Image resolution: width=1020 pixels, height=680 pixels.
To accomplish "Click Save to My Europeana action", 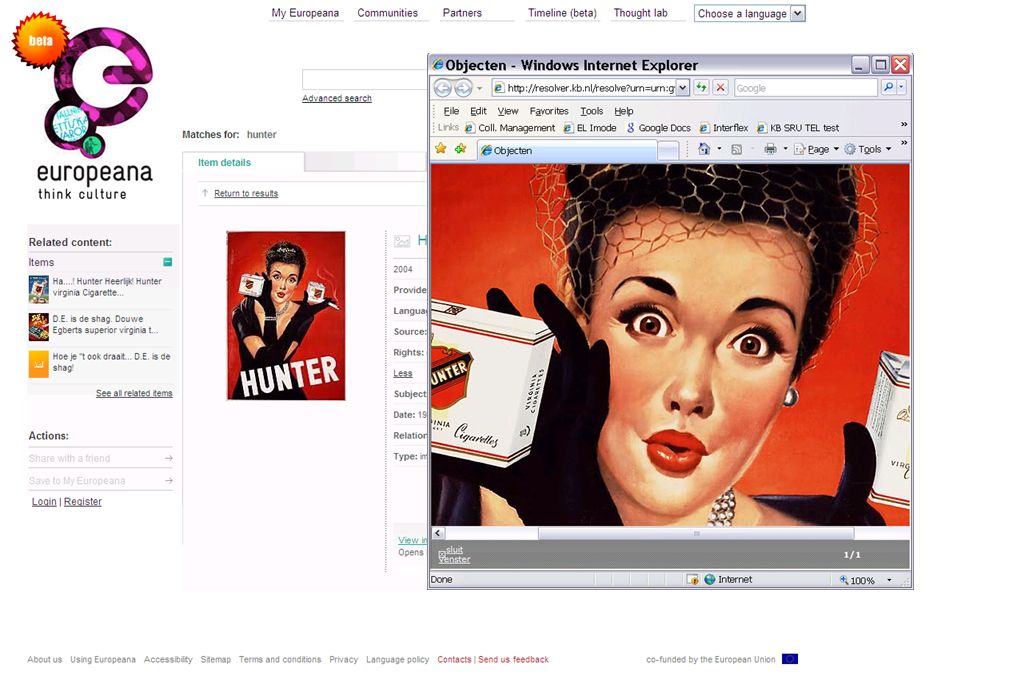I will click(100, 481).
